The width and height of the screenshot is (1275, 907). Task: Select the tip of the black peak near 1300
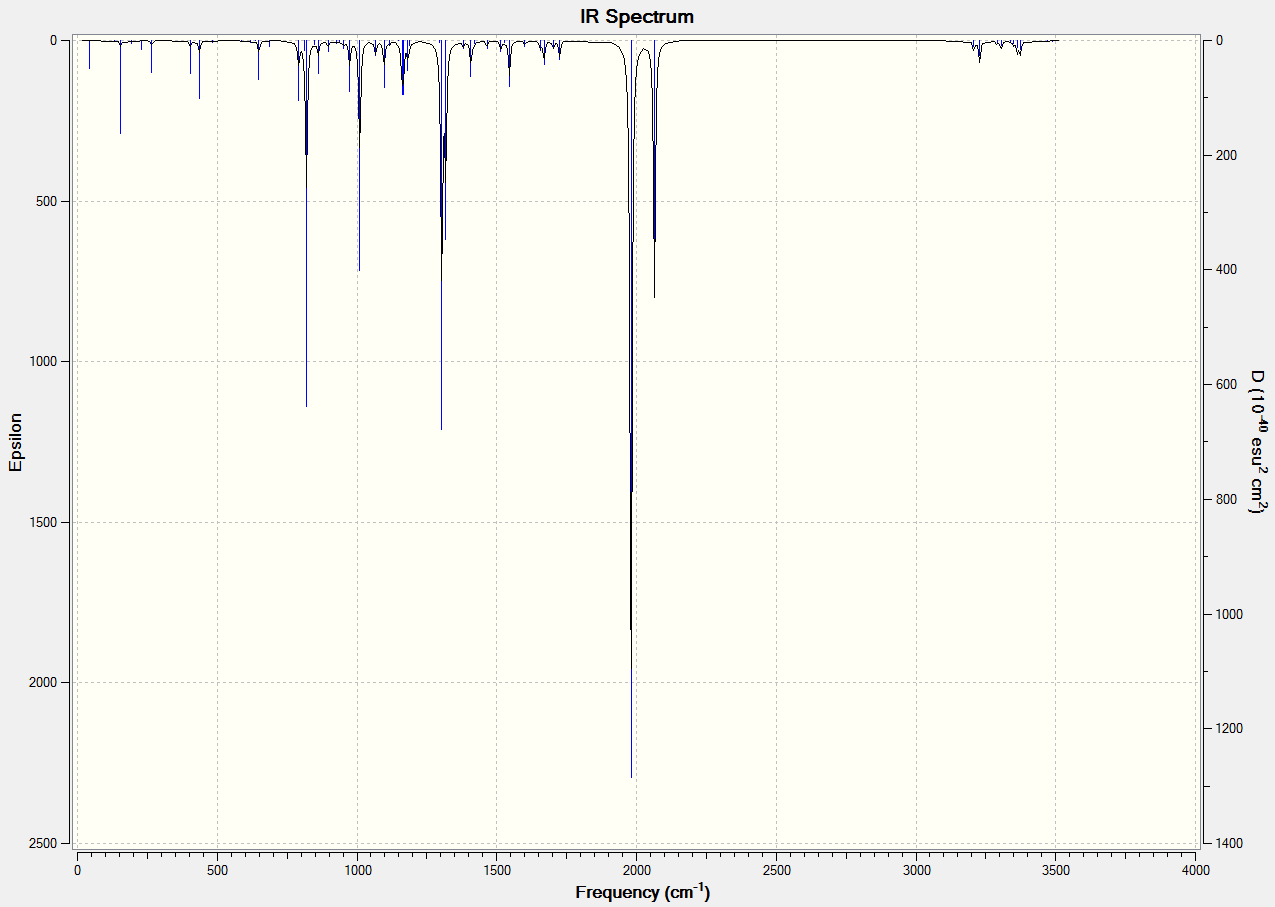click(x=441, y=429)
